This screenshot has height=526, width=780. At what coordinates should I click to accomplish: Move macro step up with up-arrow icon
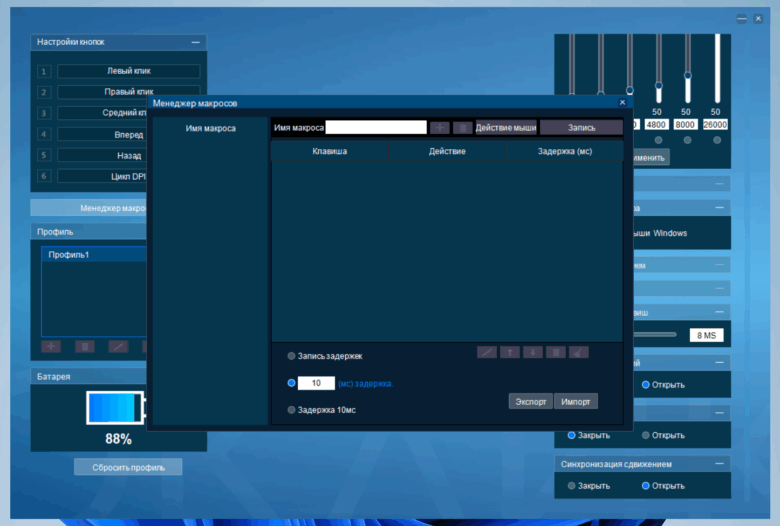coord(510,352)
